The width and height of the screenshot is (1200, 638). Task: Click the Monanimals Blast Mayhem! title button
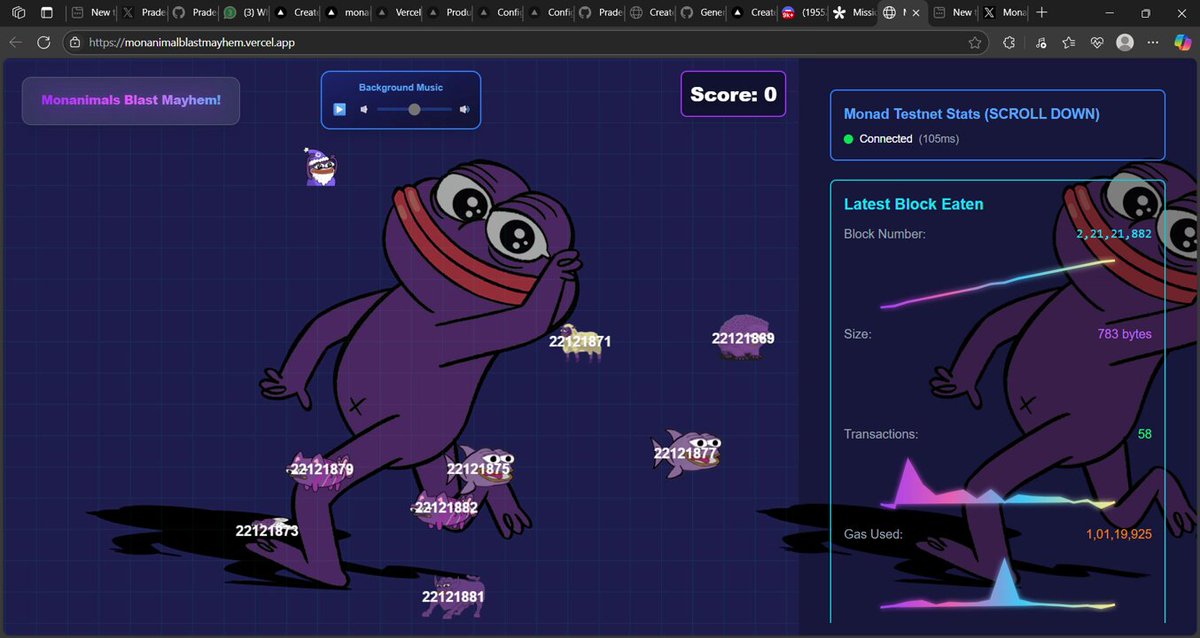(x=131, y=100)
